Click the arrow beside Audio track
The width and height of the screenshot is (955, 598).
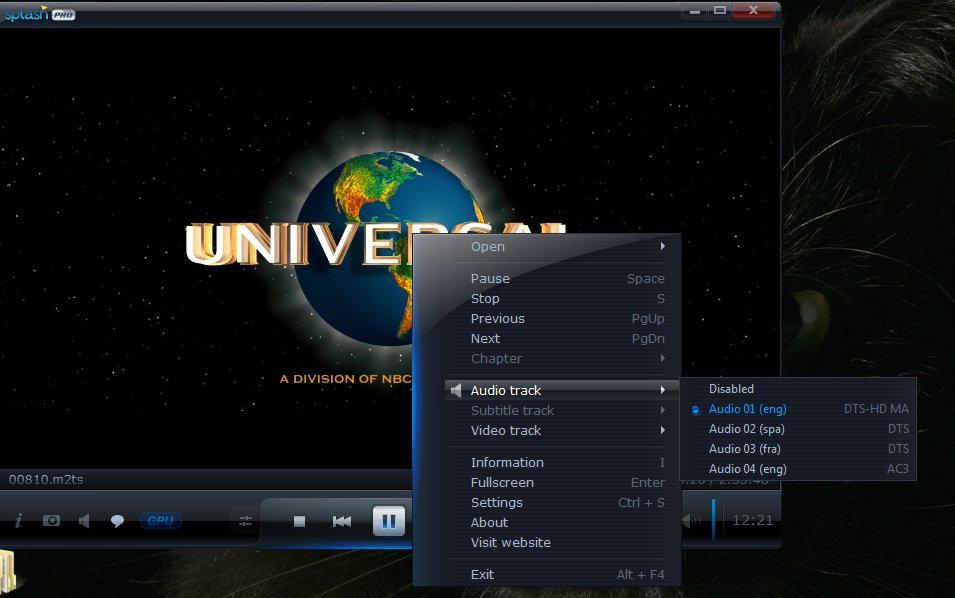pos(663,390)
